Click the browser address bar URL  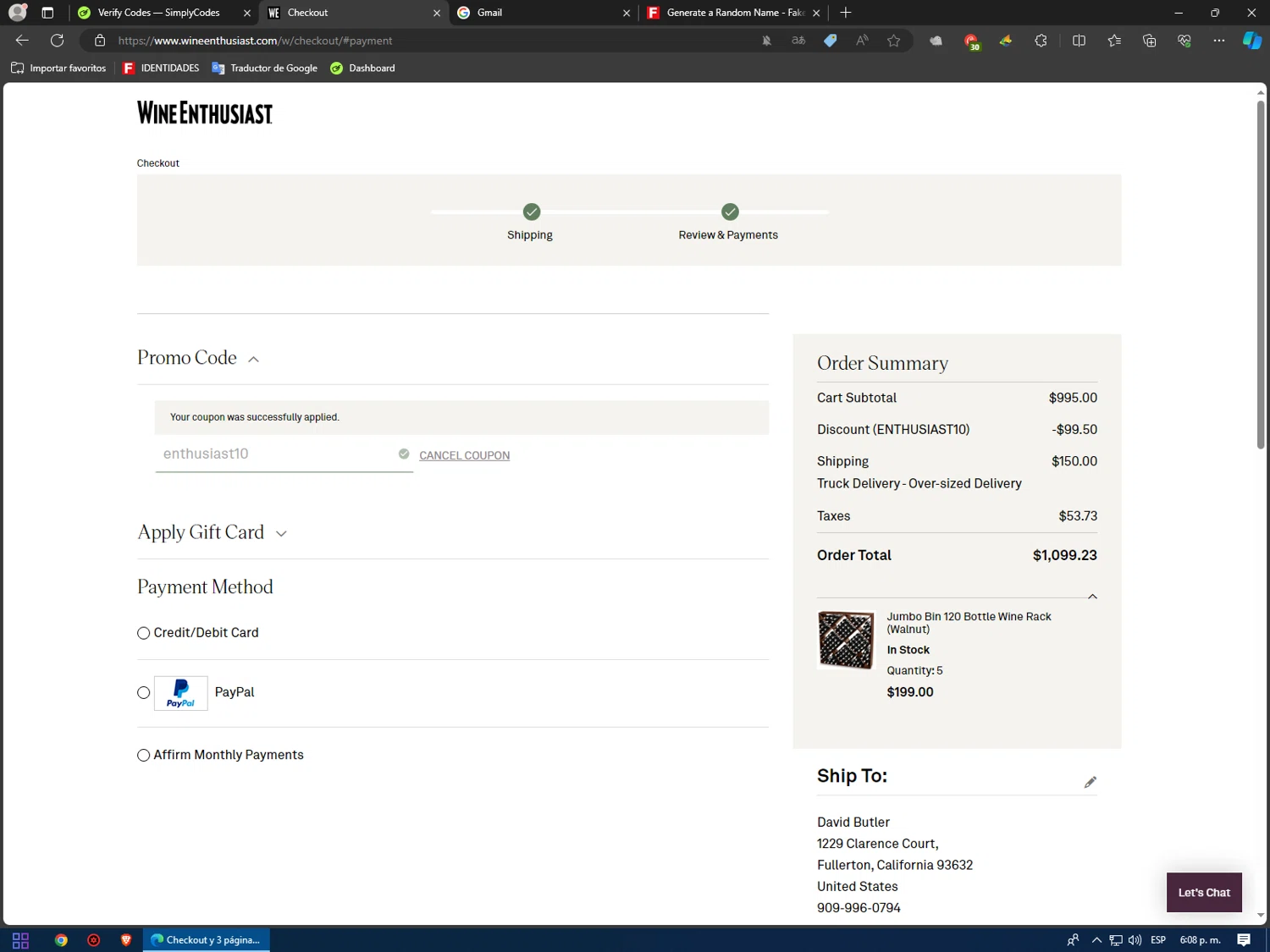(x=255, y=41)
